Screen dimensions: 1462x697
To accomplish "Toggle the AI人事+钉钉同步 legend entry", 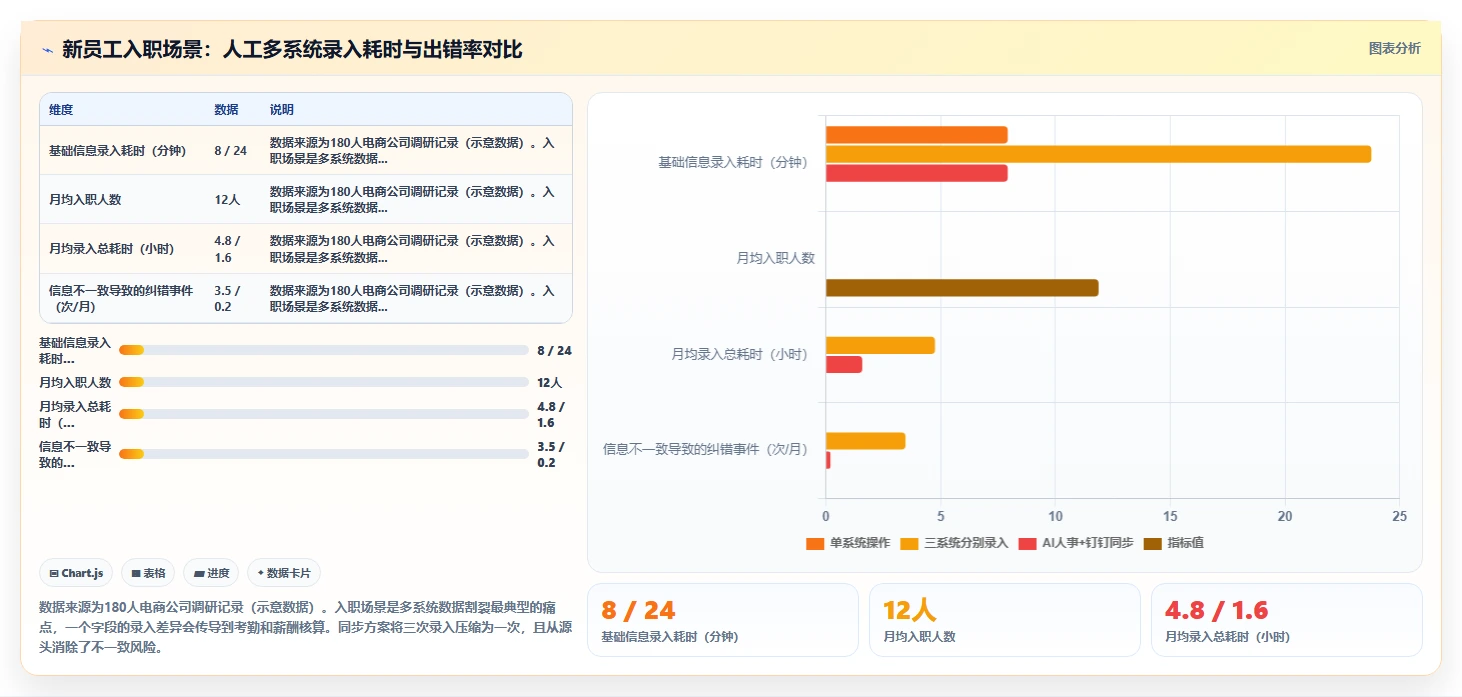I will [1075, 543].
